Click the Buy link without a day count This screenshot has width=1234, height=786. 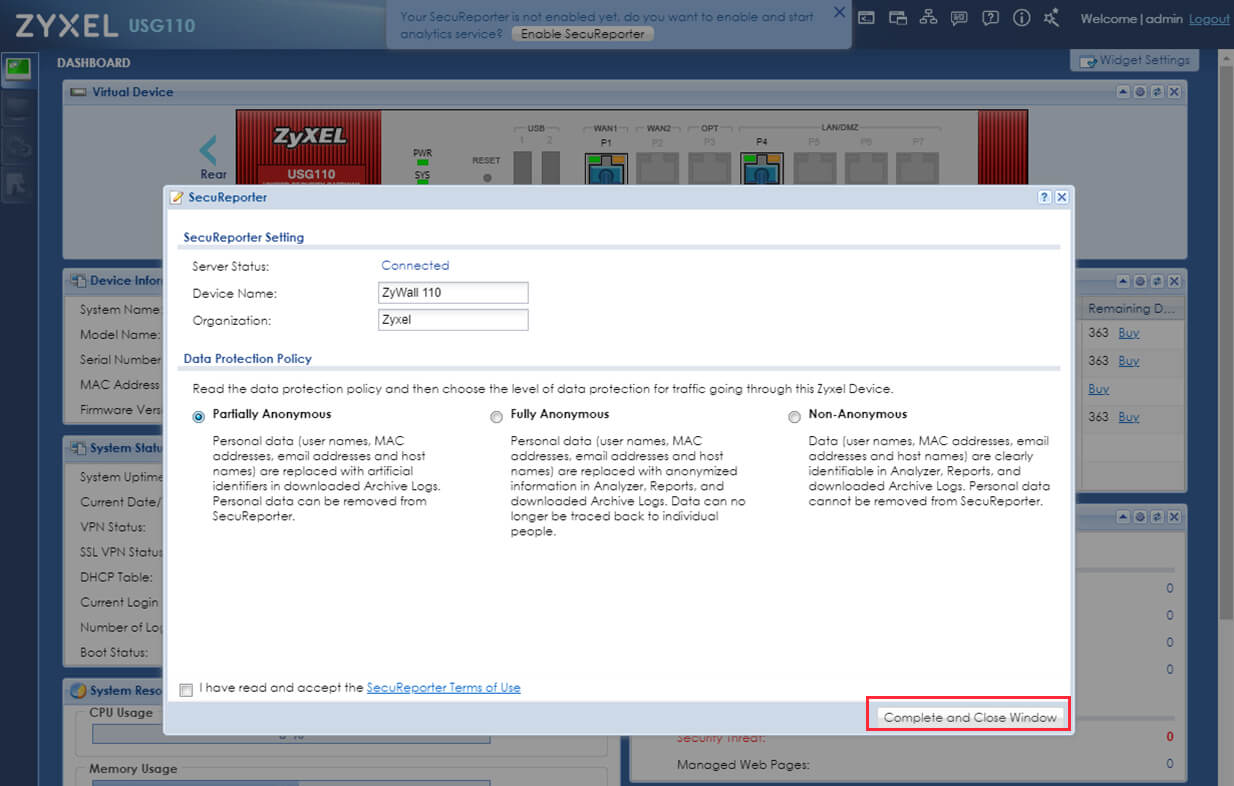1099,389
